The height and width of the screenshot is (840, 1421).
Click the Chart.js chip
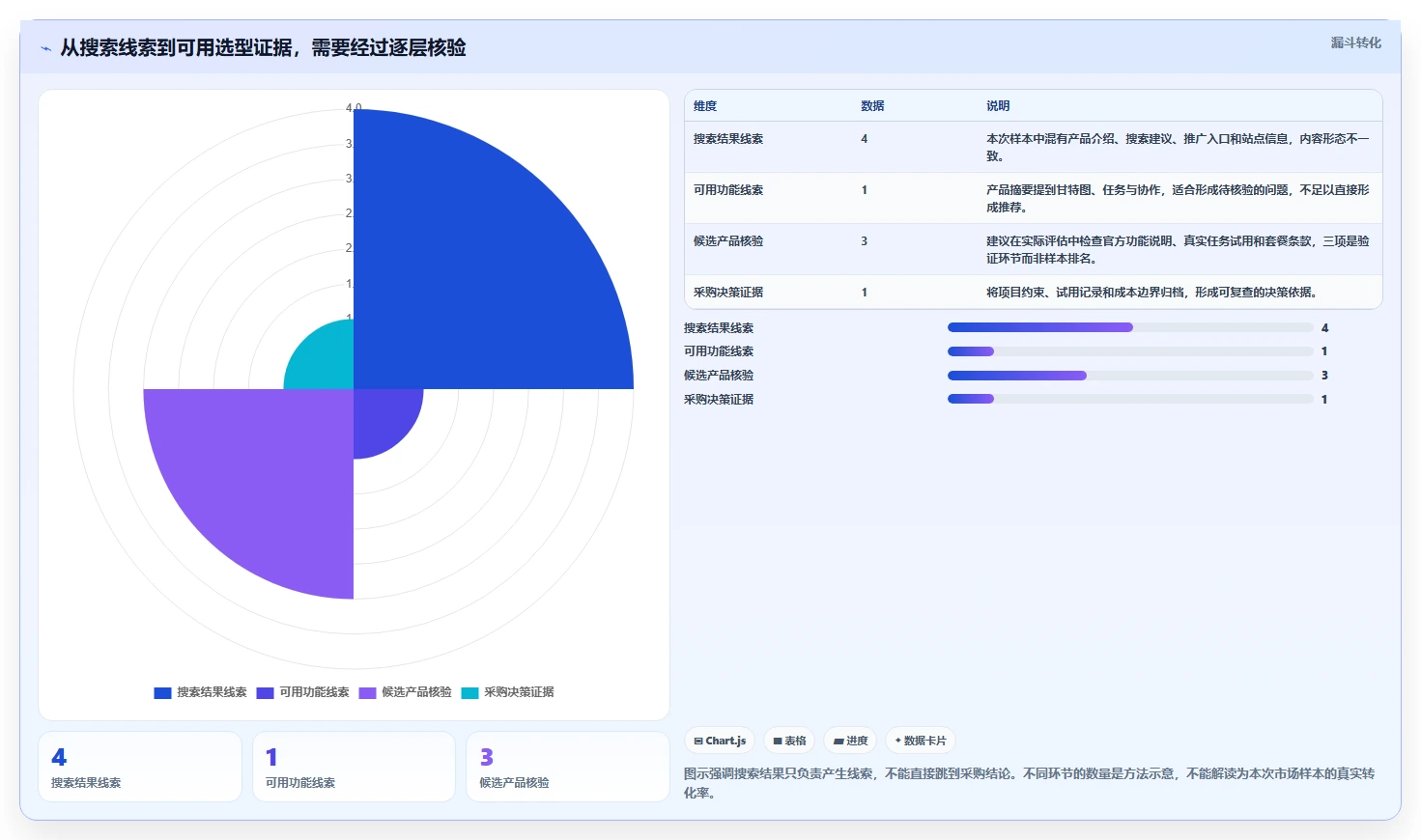click(720, 741)
